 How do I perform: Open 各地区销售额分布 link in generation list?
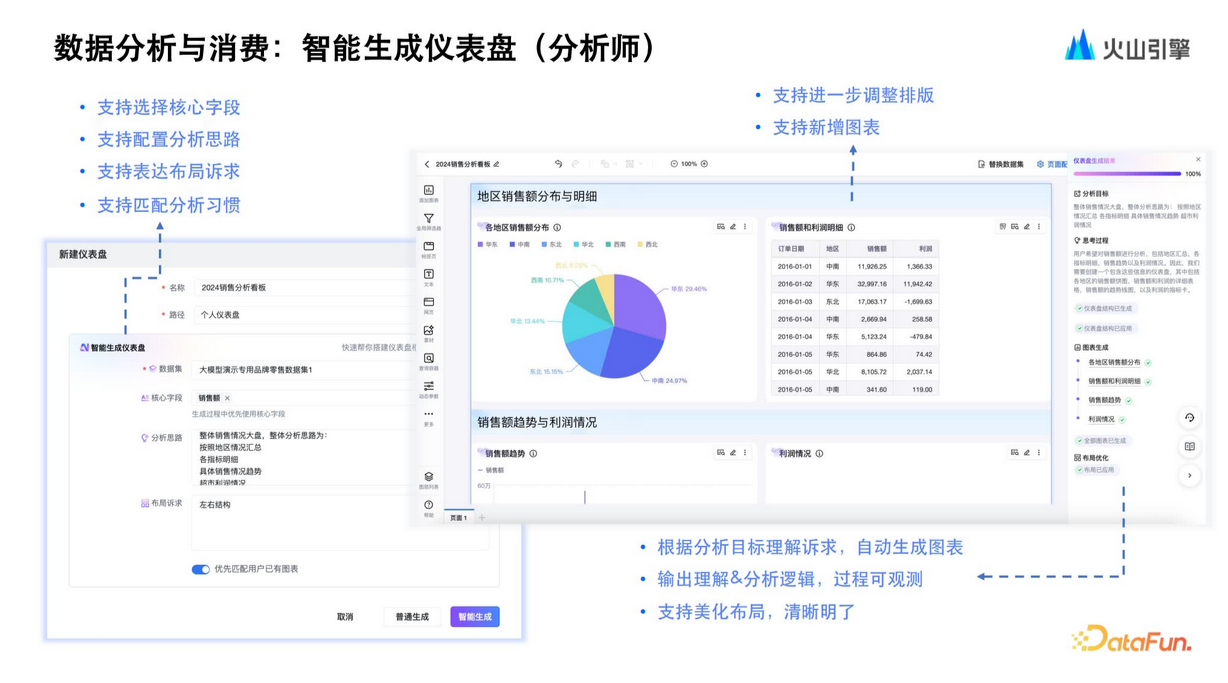(1114, 363)
